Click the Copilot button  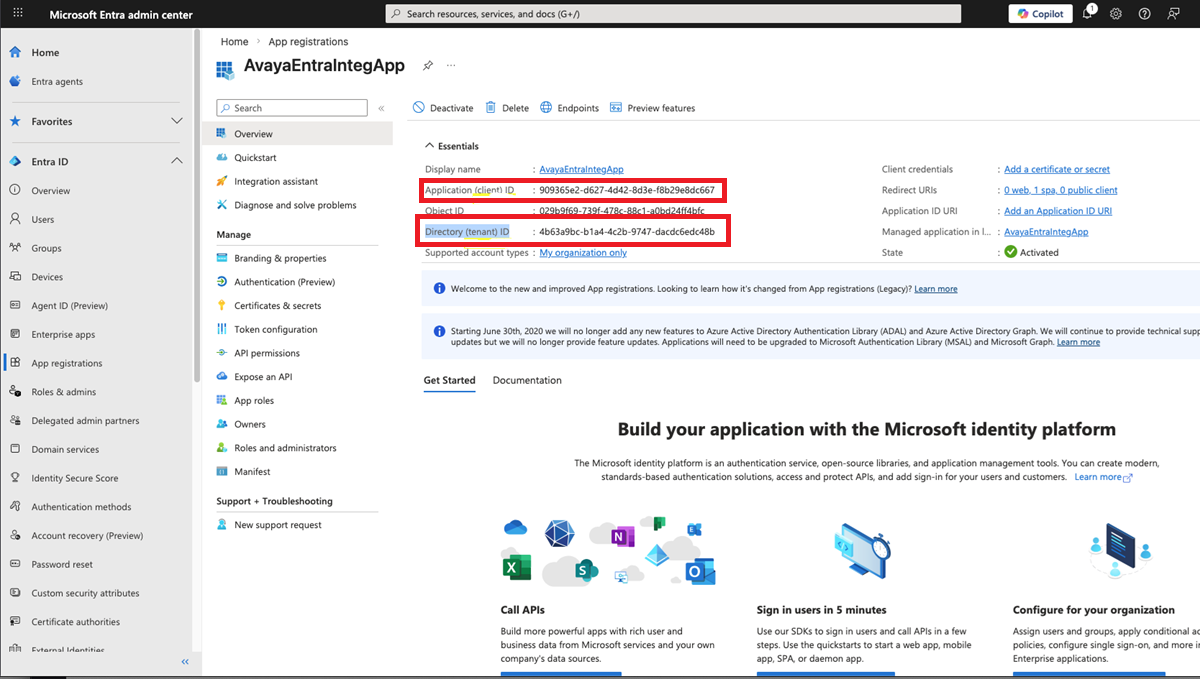click(1041, 14)
